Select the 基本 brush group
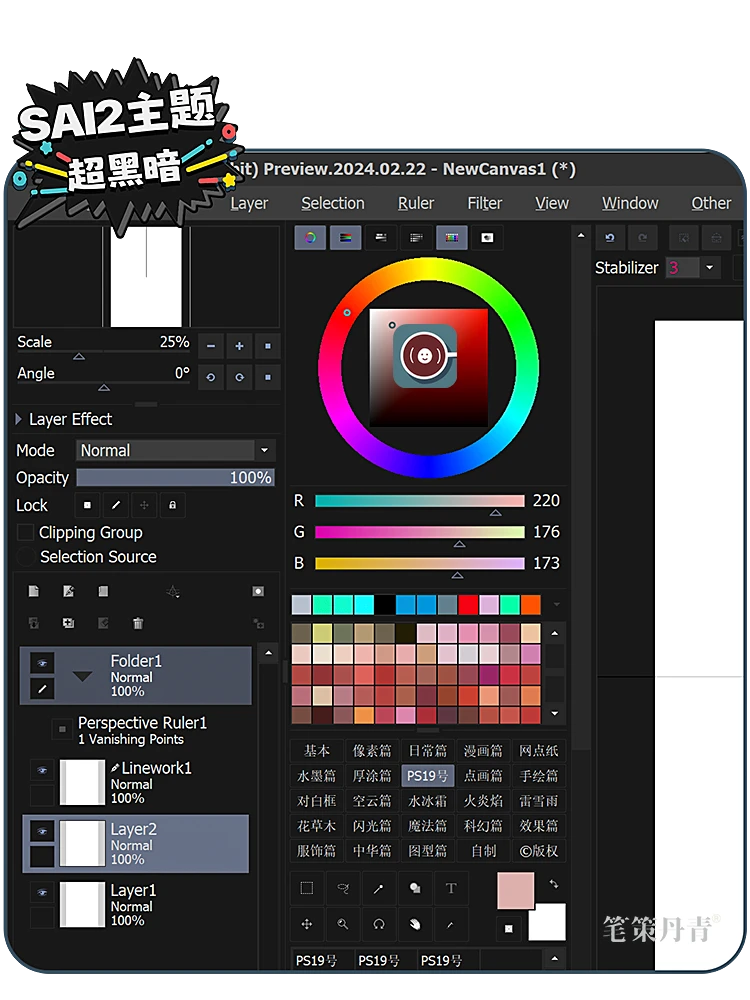This screenshot has height=1000, width=750. point(317,751)
